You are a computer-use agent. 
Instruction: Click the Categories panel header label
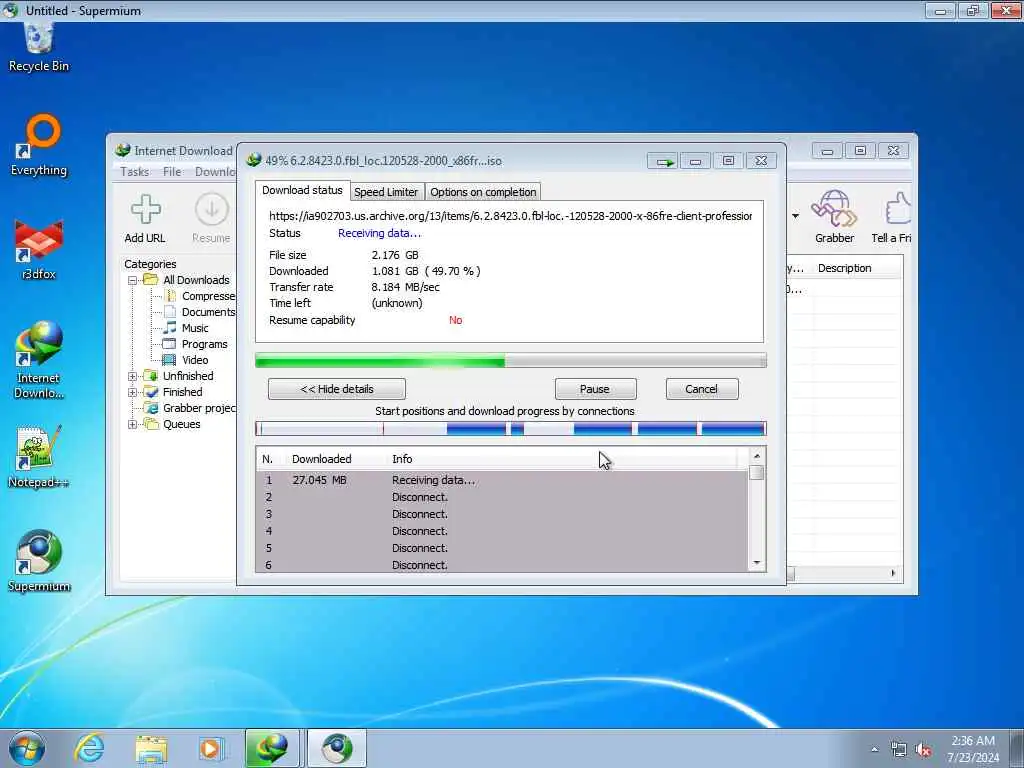tap(150, 264)
